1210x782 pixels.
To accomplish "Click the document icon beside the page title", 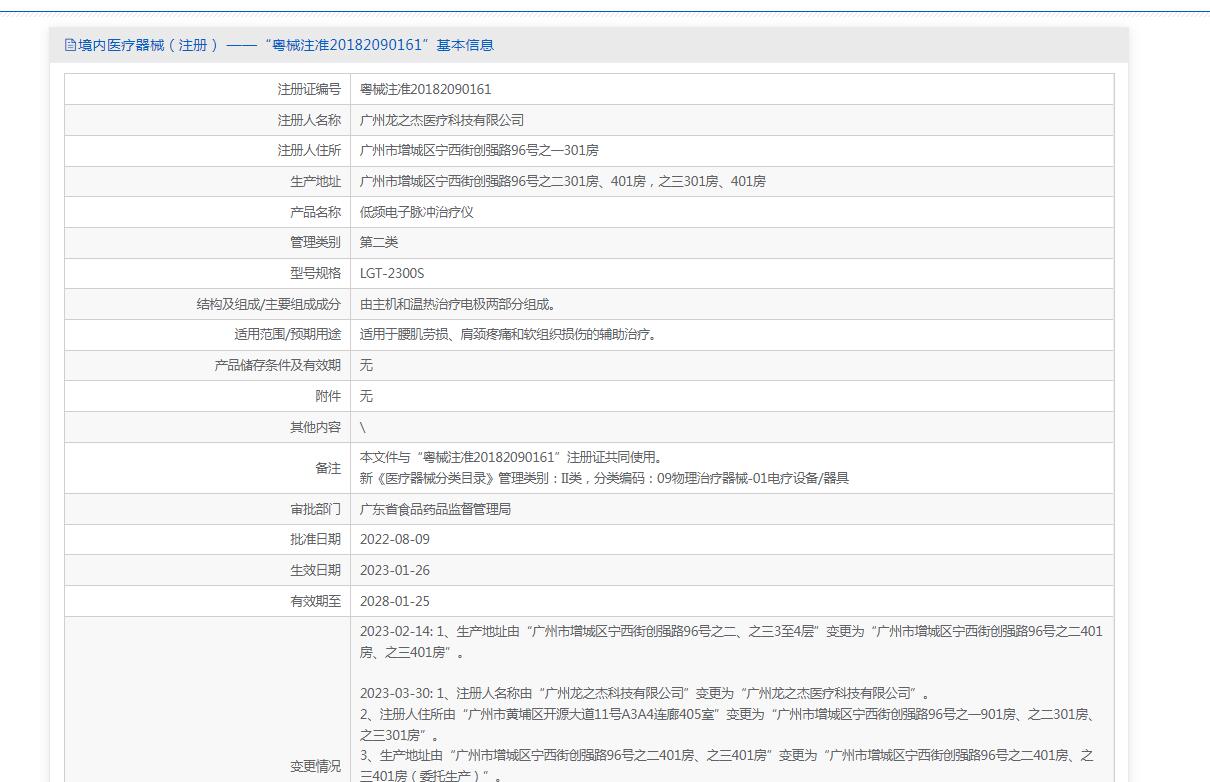I will [x=70, y=45].
